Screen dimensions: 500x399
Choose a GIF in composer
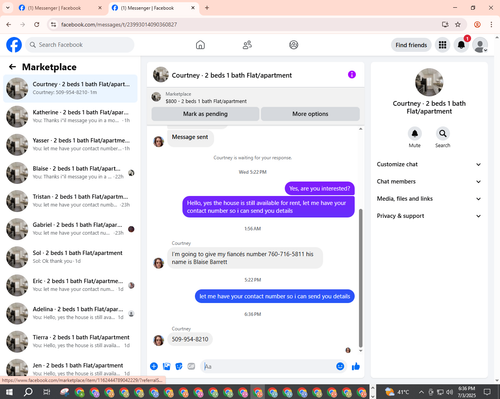tap(191, 366)
